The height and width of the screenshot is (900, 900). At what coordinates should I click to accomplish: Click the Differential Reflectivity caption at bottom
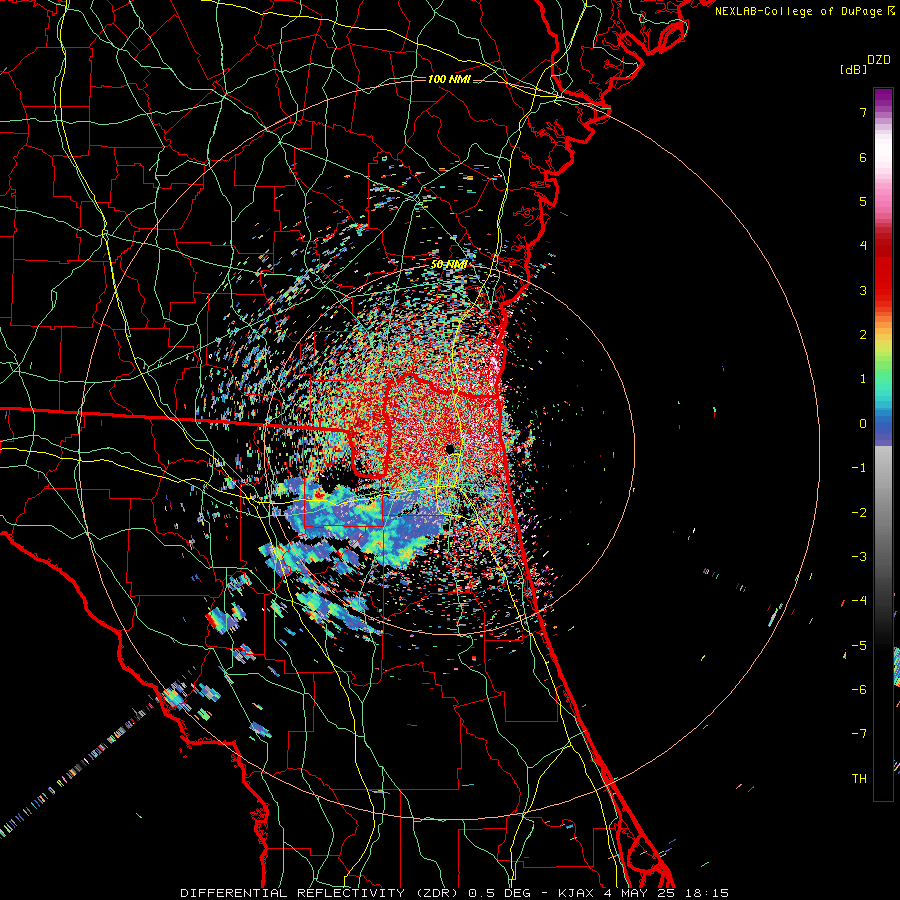[454, 893]
